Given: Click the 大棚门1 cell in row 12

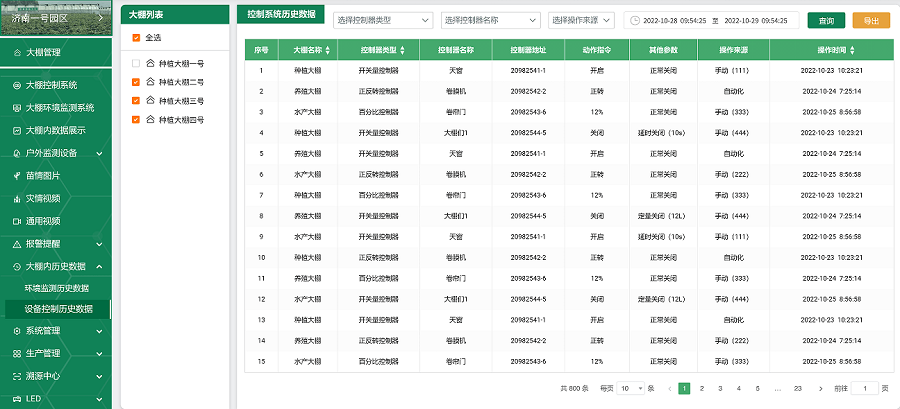Looking at the screenshot, I should click(456, 299).
